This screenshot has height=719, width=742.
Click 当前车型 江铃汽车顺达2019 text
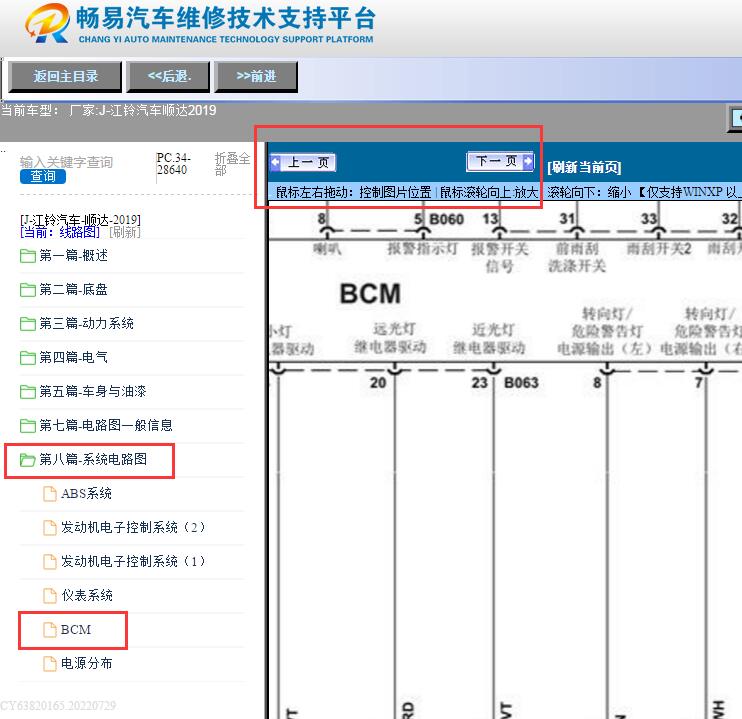click(x=109, y=110)
